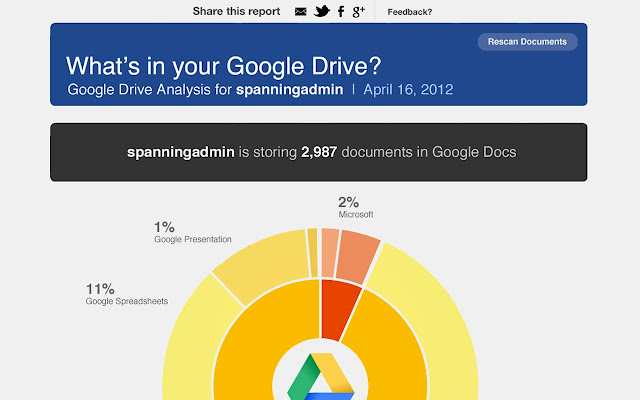Share report on Twitter bird icon
Screen dimensions: 640x400
click(x=322, y=11)
